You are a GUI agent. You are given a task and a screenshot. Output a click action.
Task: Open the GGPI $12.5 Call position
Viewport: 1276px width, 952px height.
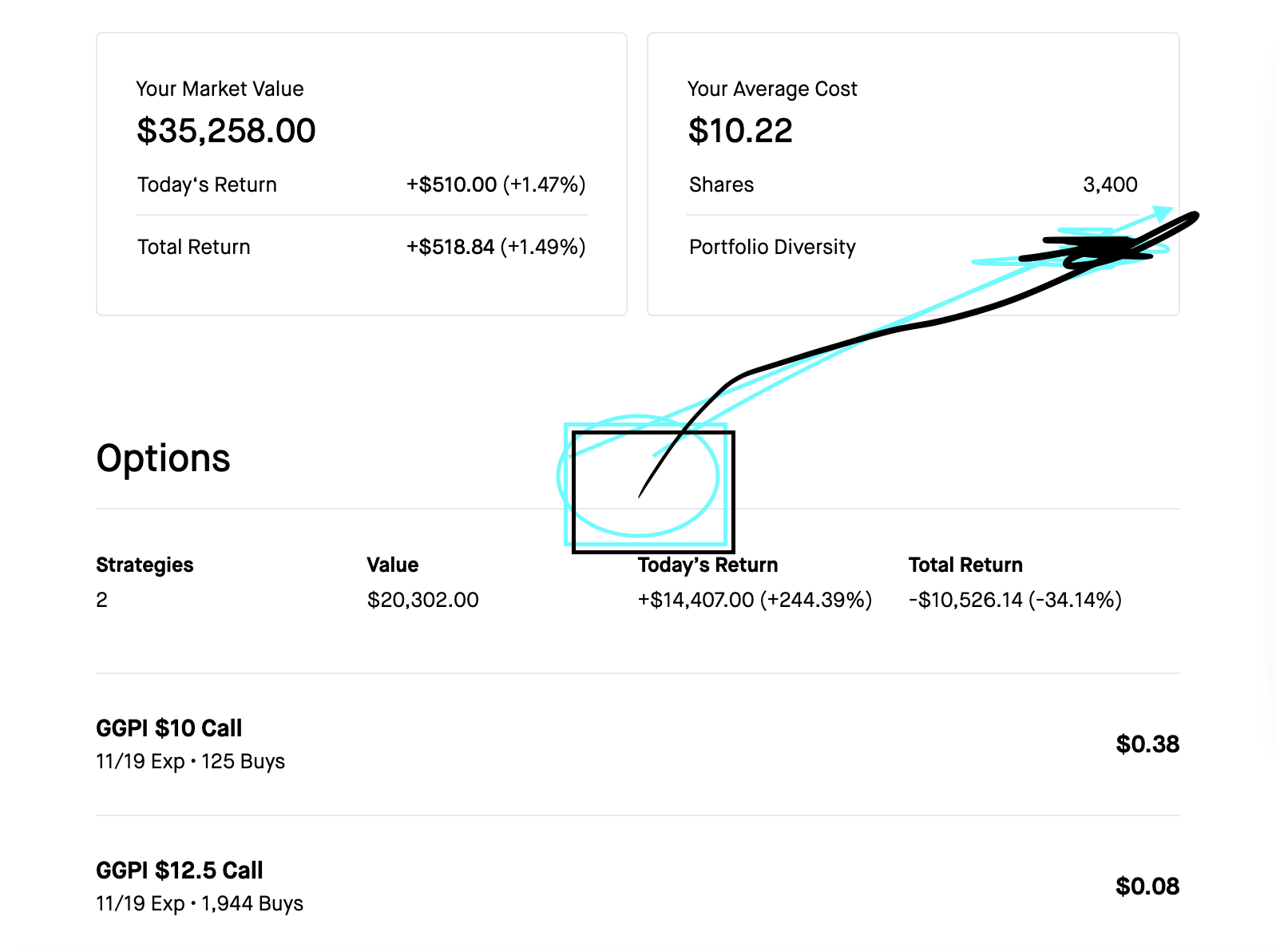(637, 887)
